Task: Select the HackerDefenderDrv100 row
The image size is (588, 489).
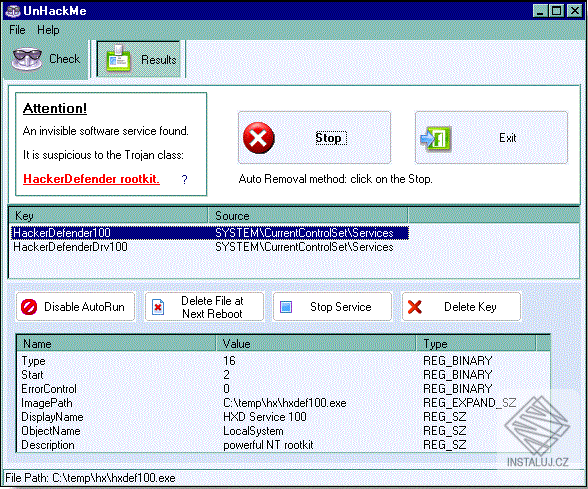Action: [210, 247]
